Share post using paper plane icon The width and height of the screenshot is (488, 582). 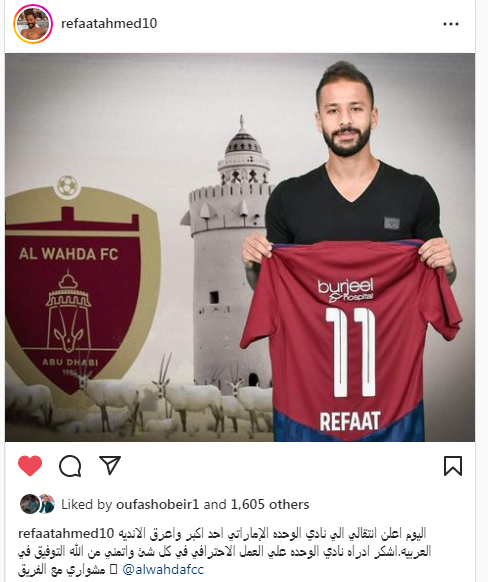[110, 465]
